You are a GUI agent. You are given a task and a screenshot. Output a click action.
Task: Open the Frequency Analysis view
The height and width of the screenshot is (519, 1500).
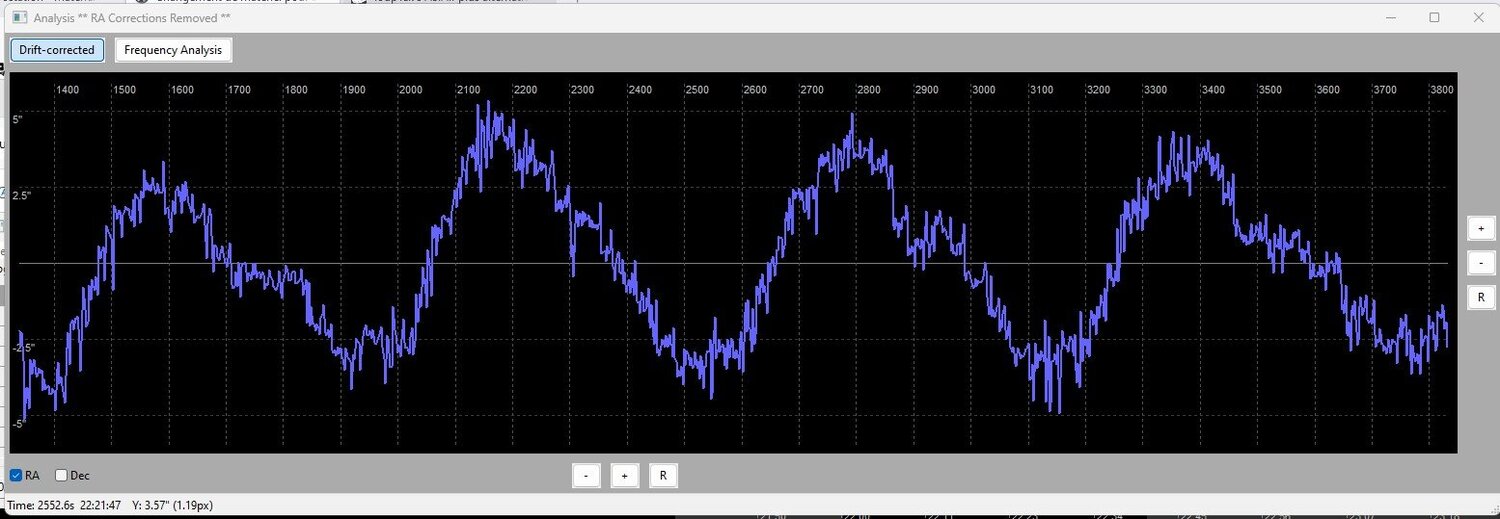(174, 50)
